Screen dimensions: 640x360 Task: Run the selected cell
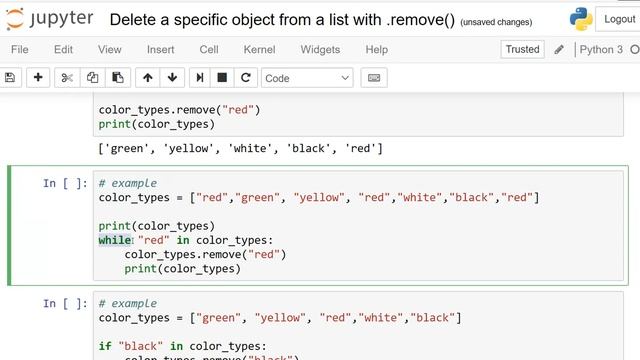[x=200, y=78]
